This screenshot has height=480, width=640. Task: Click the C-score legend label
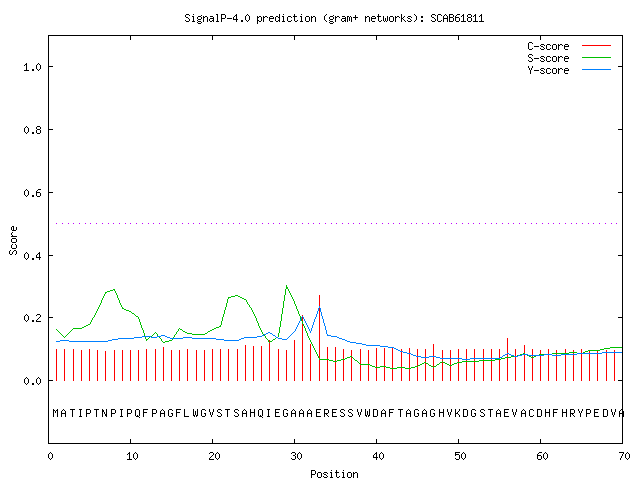[x=548, y=46]
